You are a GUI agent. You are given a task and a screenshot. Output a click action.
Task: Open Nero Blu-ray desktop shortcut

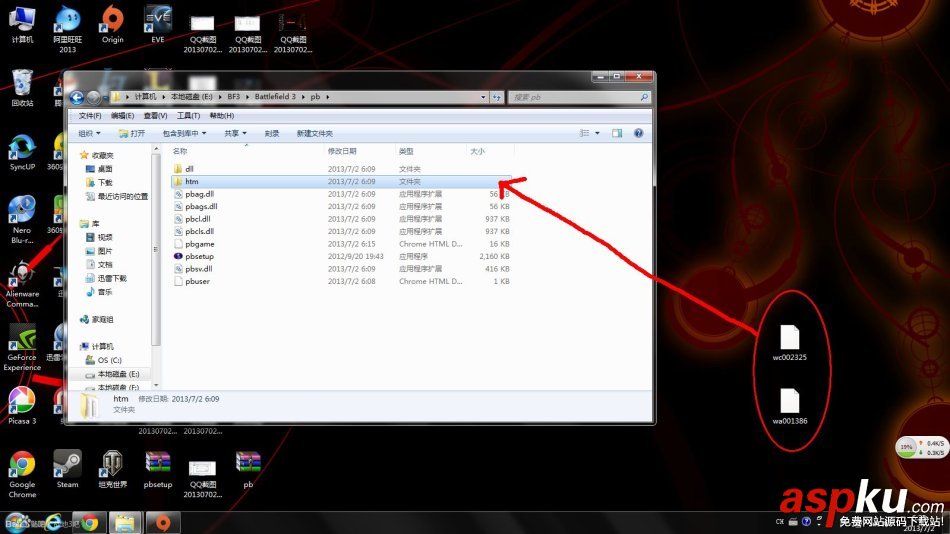[22, 219]
